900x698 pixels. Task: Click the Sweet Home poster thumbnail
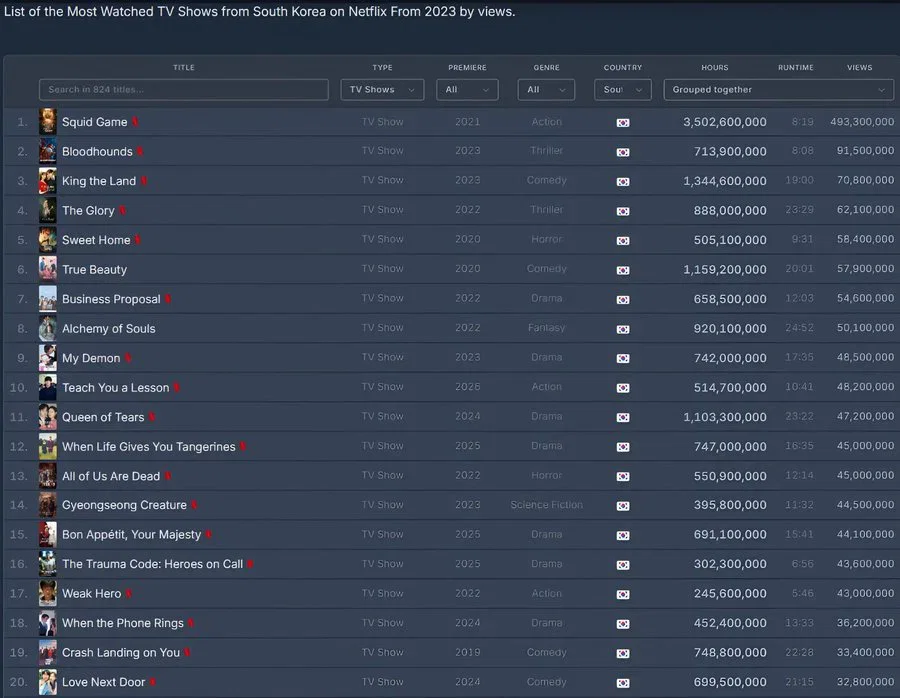48,240
